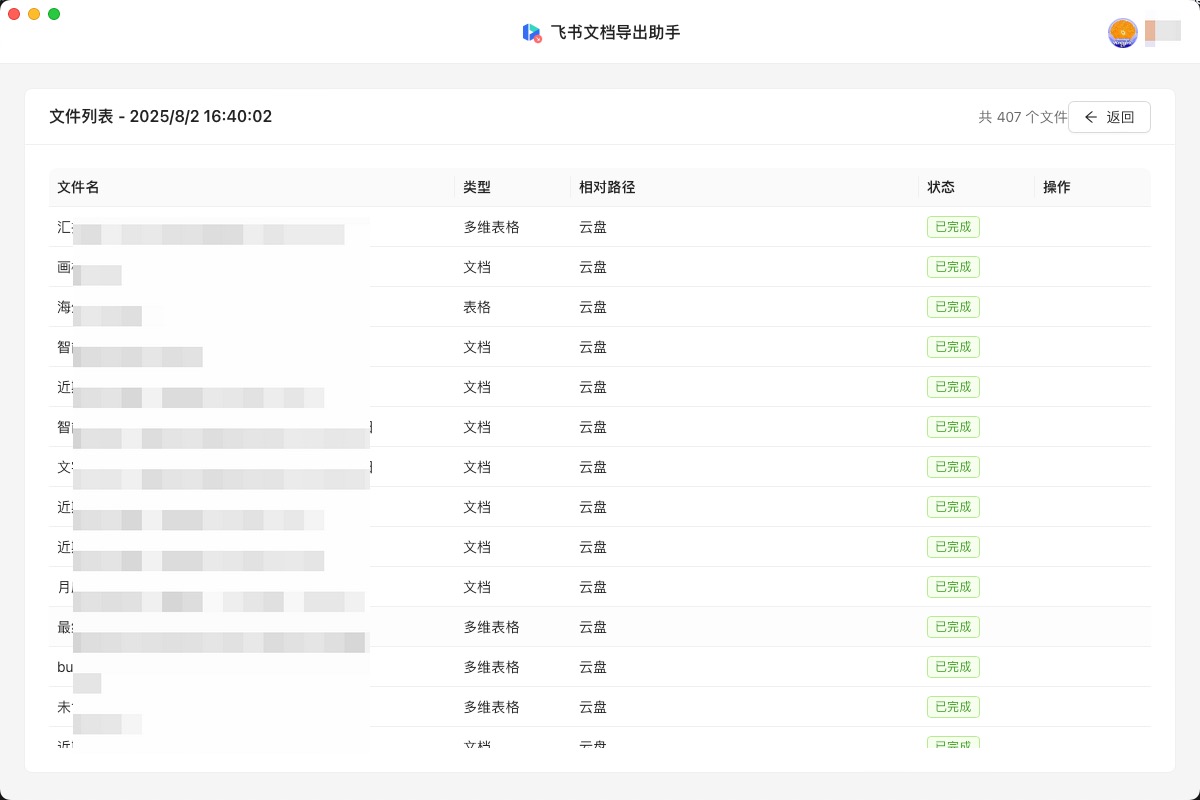The image size is (1200, 800).
Task: Click the 已完成 badge on the bu 多维表格 row
Action: [953, 667]
